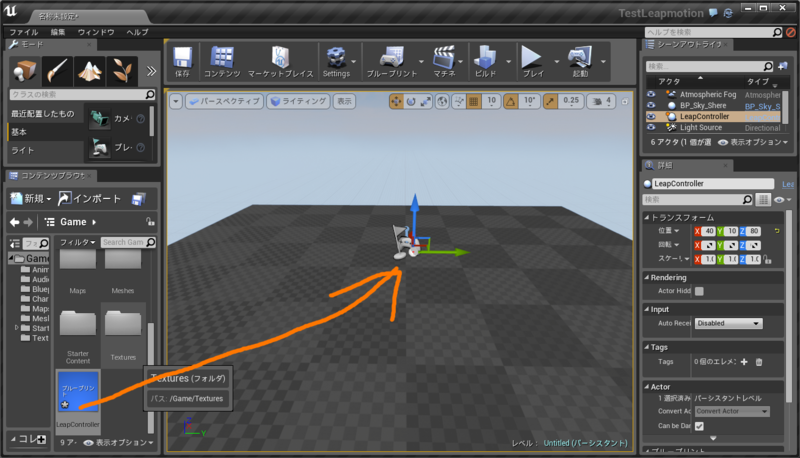Viewport: 800px width, 458px height.
Task: Open the Blueprint (ブループリント) toolbar icon
Action: tap(392, 61)
